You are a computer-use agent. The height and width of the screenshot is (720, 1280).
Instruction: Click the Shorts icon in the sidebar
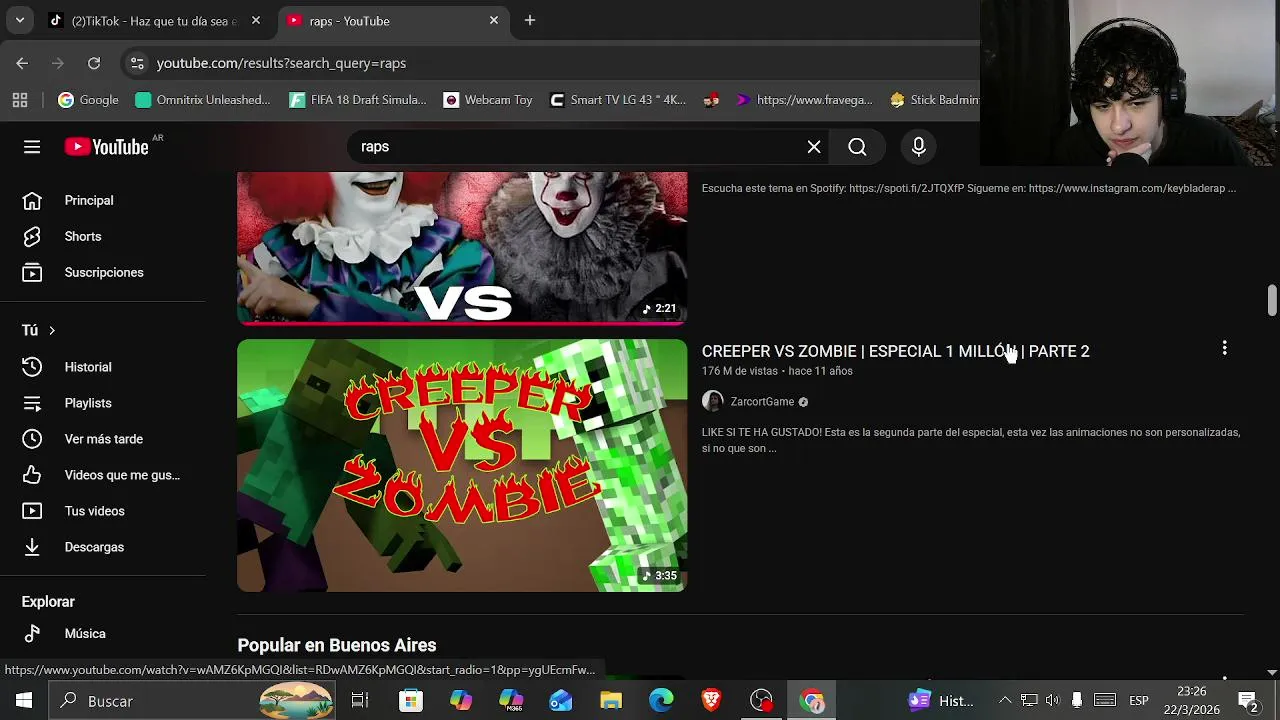click(x=32, y=236)
